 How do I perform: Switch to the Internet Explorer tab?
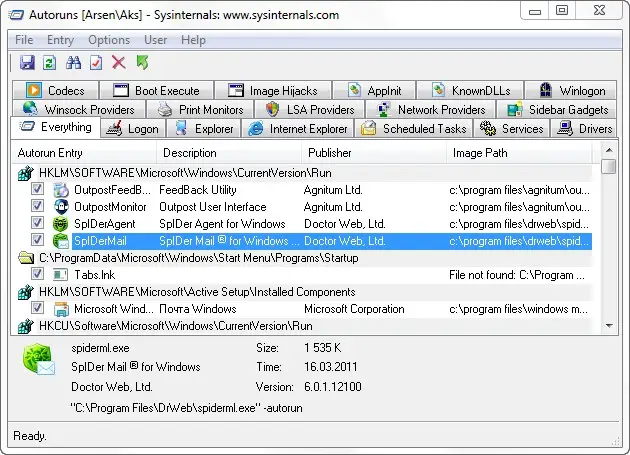pos(297,129)
